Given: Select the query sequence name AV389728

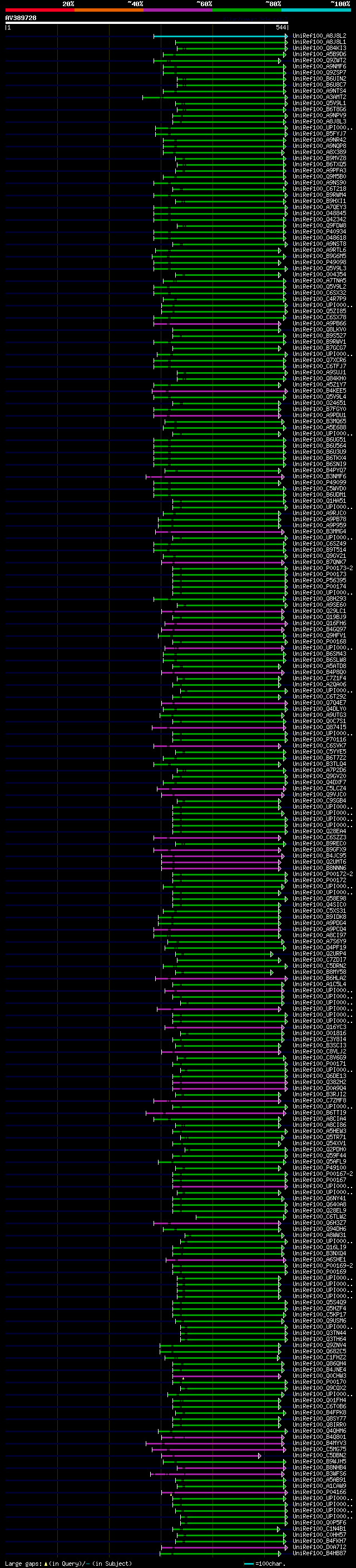Looking at the screenshot, I should 21,18.
